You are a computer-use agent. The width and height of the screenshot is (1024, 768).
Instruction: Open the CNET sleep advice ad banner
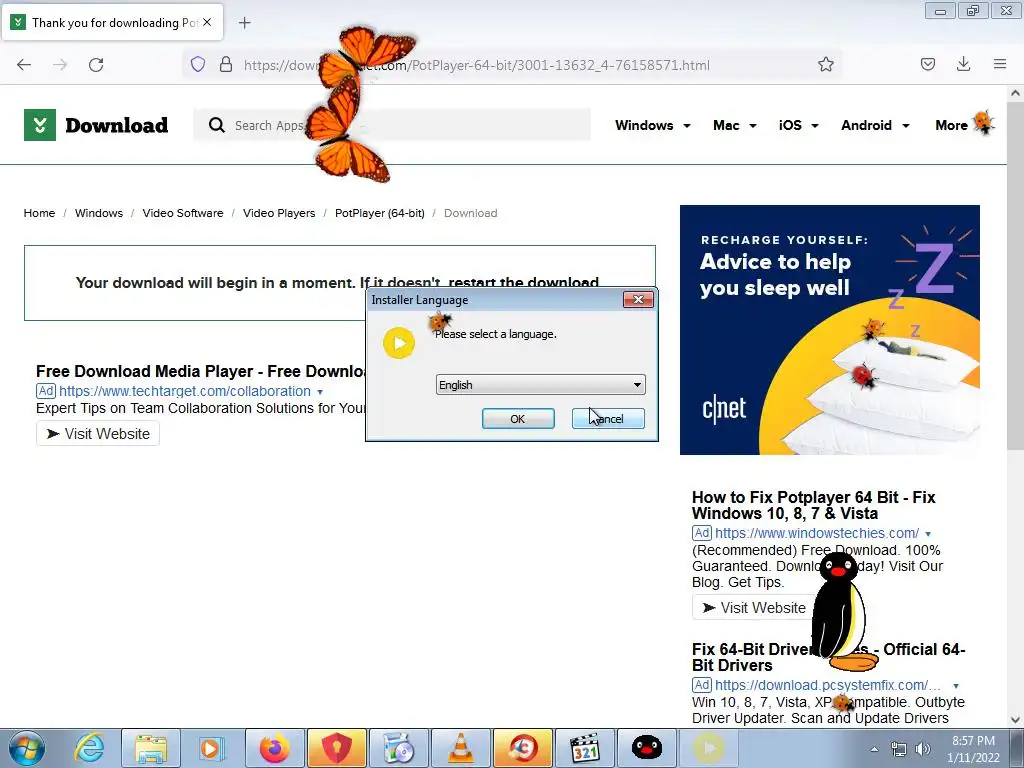pos(829,330)
